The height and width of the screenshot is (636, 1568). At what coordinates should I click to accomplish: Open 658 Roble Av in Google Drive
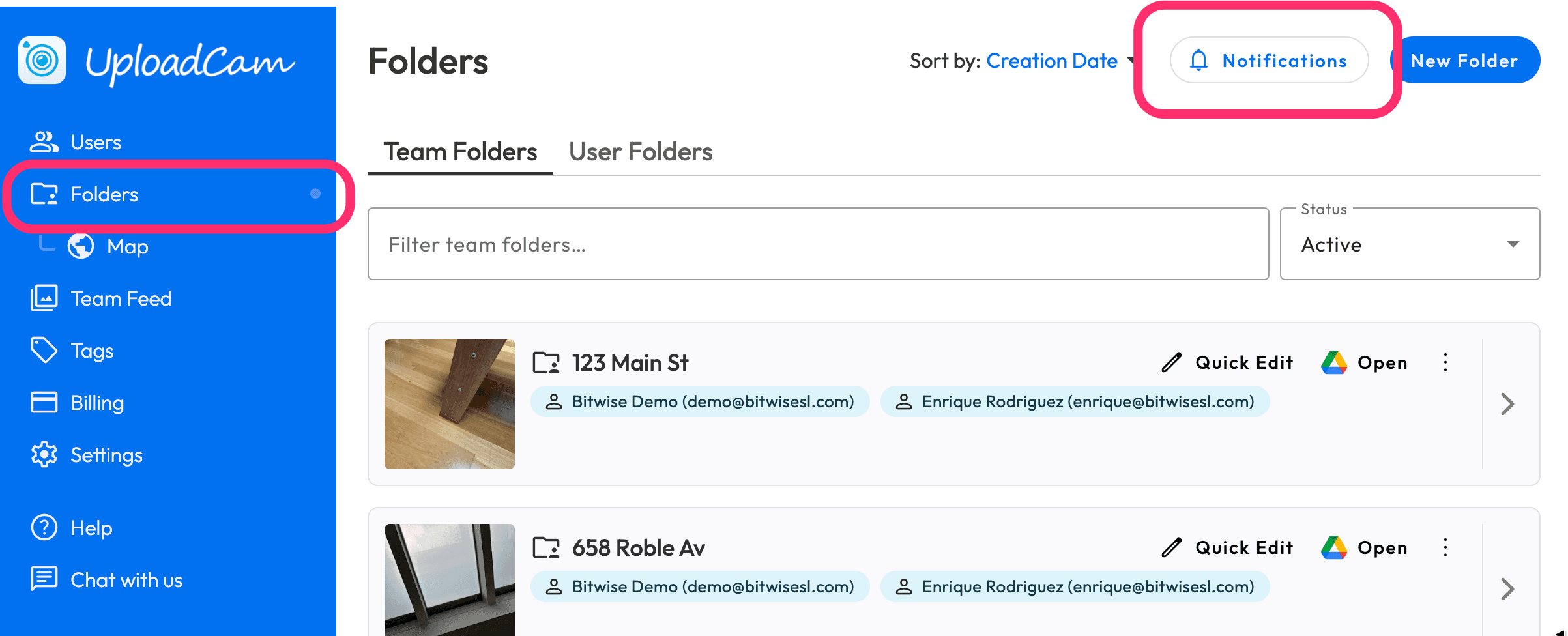(1364, 547)
